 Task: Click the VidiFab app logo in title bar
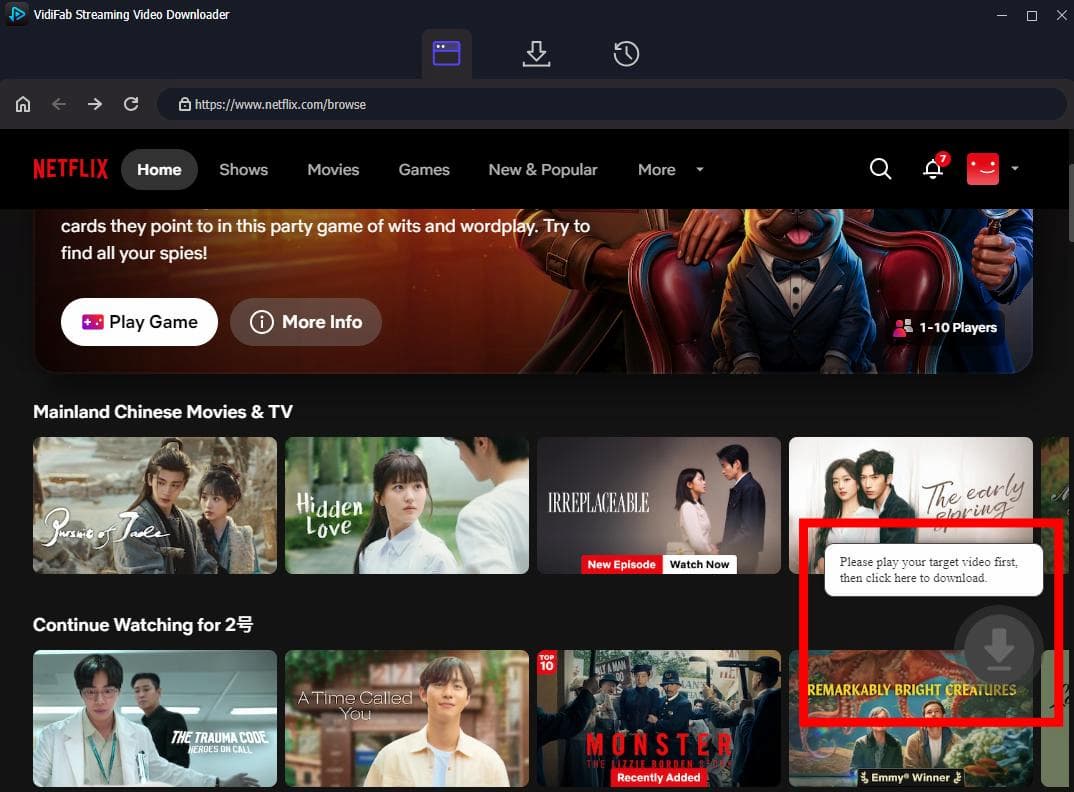click(x=16, y=14)
